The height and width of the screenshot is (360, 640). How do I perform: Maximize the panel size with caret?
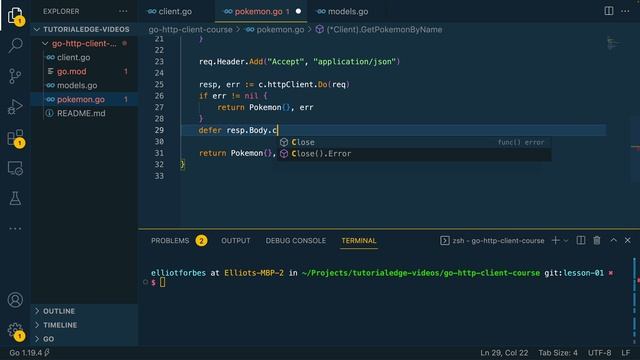(613, 240)
